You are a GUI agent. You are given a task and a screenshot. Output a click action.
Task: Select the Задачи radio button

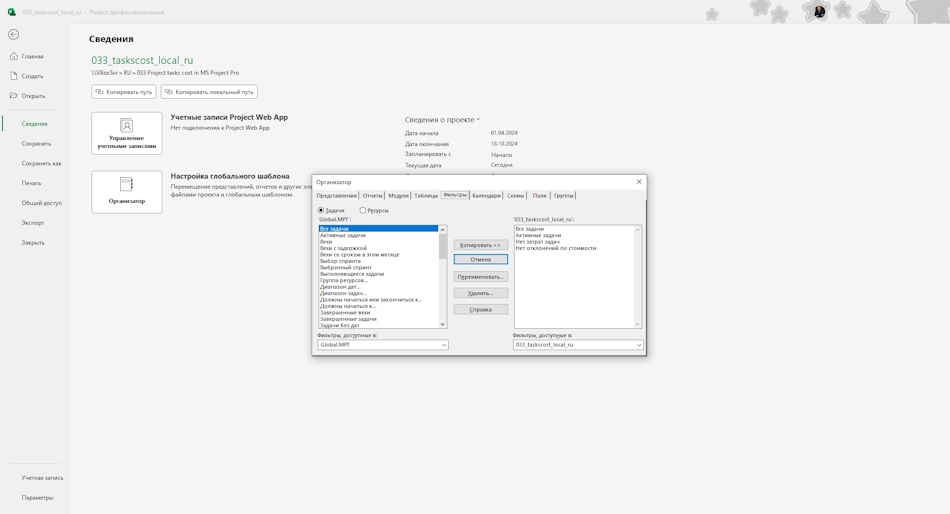[x=321, y=210]
